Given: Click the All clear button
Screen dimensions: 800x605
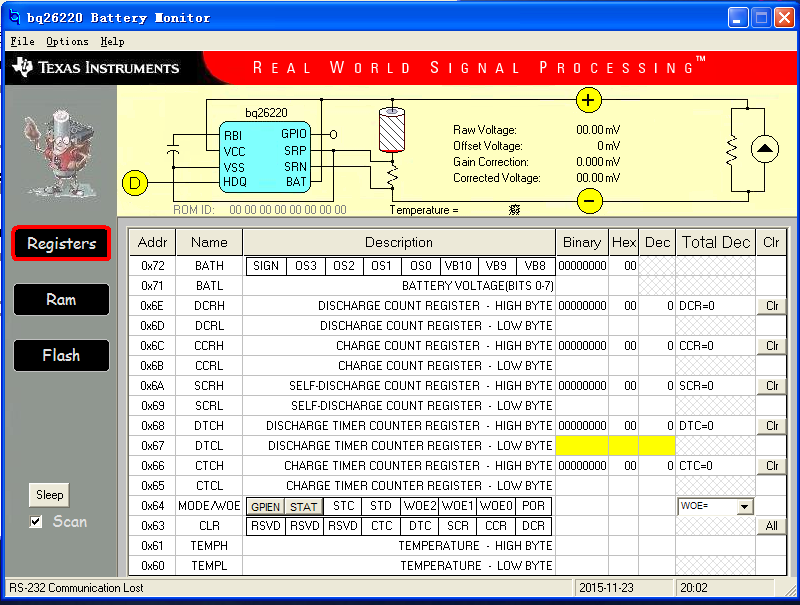Looking at the screenshot, I should pyautogui.click(x=771, y=526).
